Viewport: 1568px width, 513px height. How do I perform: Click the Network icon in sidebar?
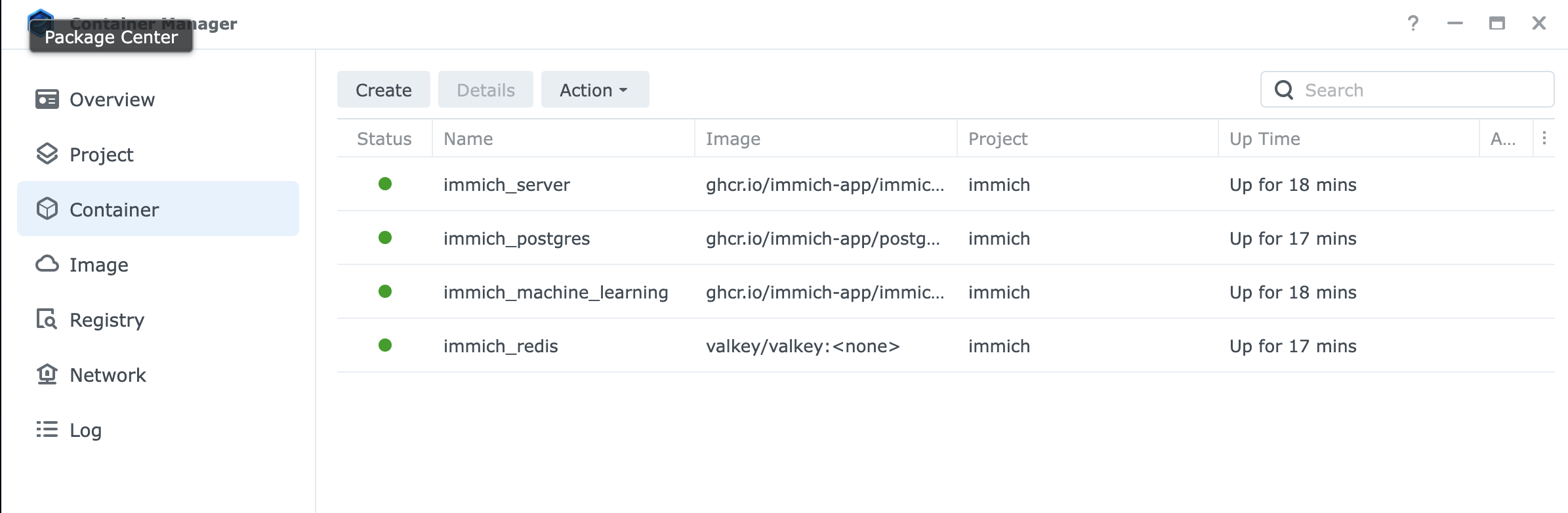(47, 375)
